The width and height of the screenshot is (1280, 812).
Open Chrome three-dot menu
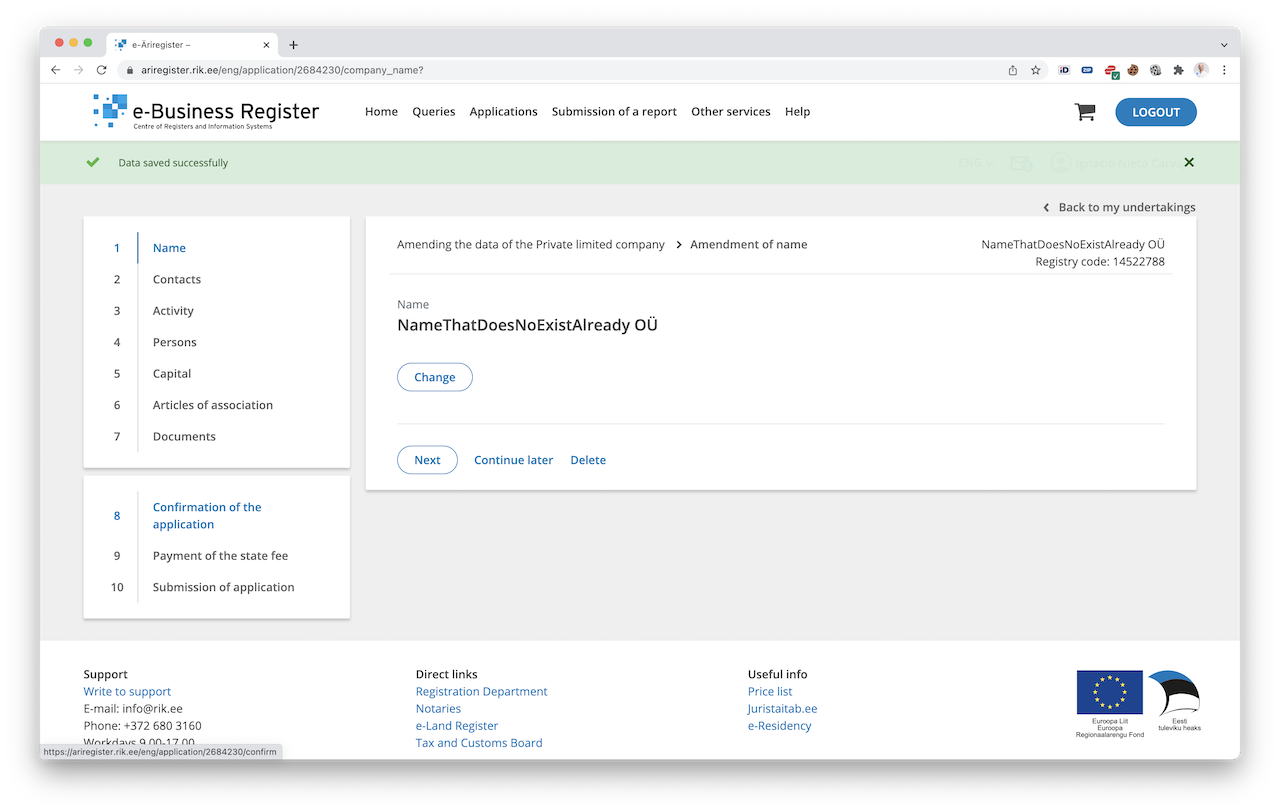click(x=1224, y=70)
